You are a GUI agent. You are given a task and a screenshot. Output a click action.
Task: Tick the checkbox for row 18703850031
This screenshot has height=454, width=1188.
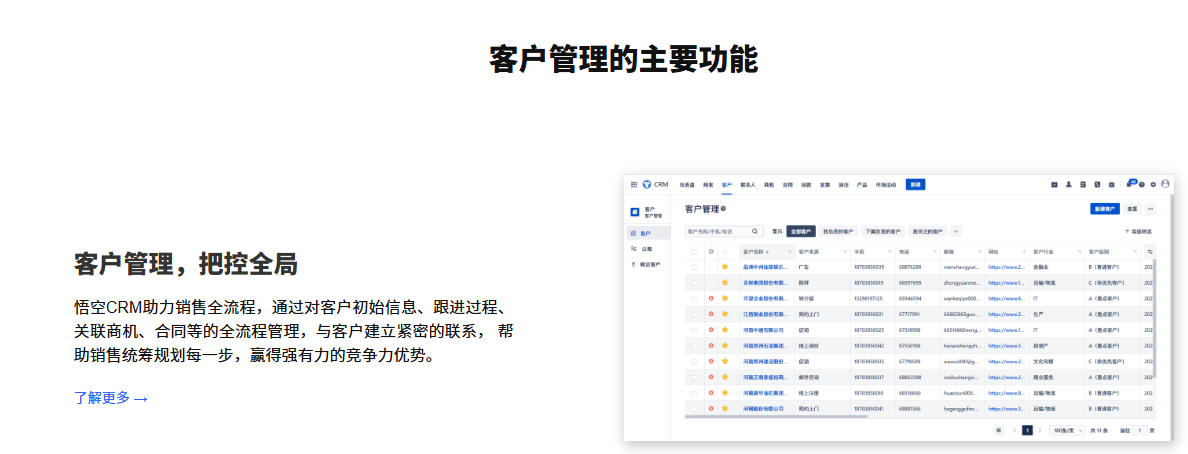pos(694,314)
